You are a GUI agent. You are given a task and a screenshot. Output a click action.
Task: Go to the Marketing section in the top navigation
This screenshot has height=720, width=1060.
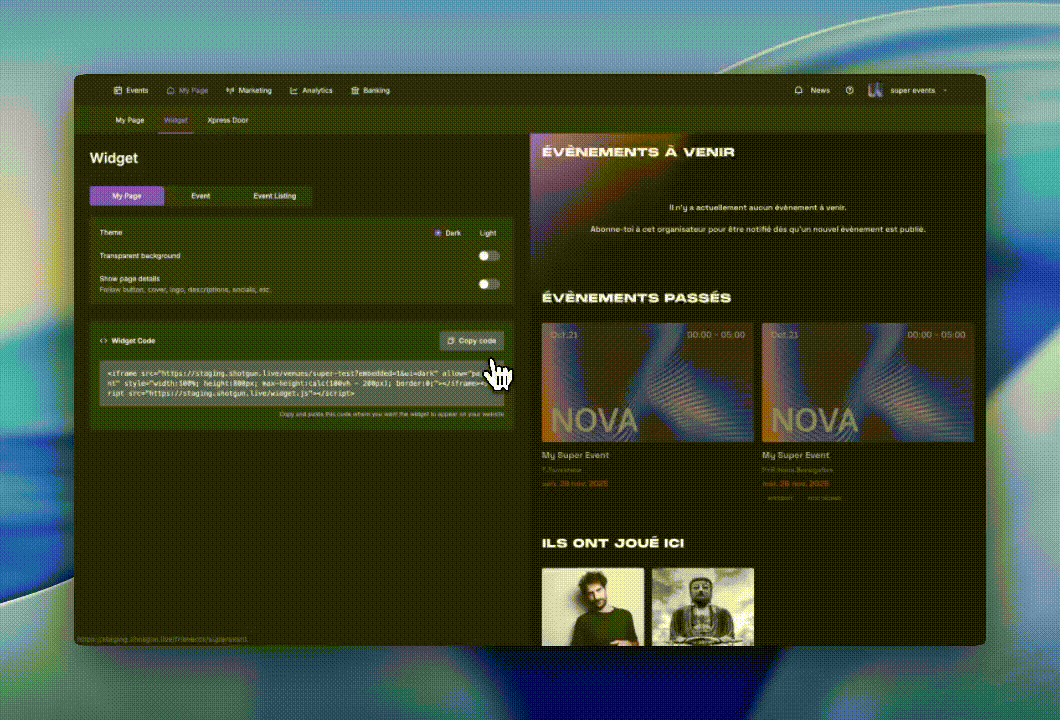249,91
